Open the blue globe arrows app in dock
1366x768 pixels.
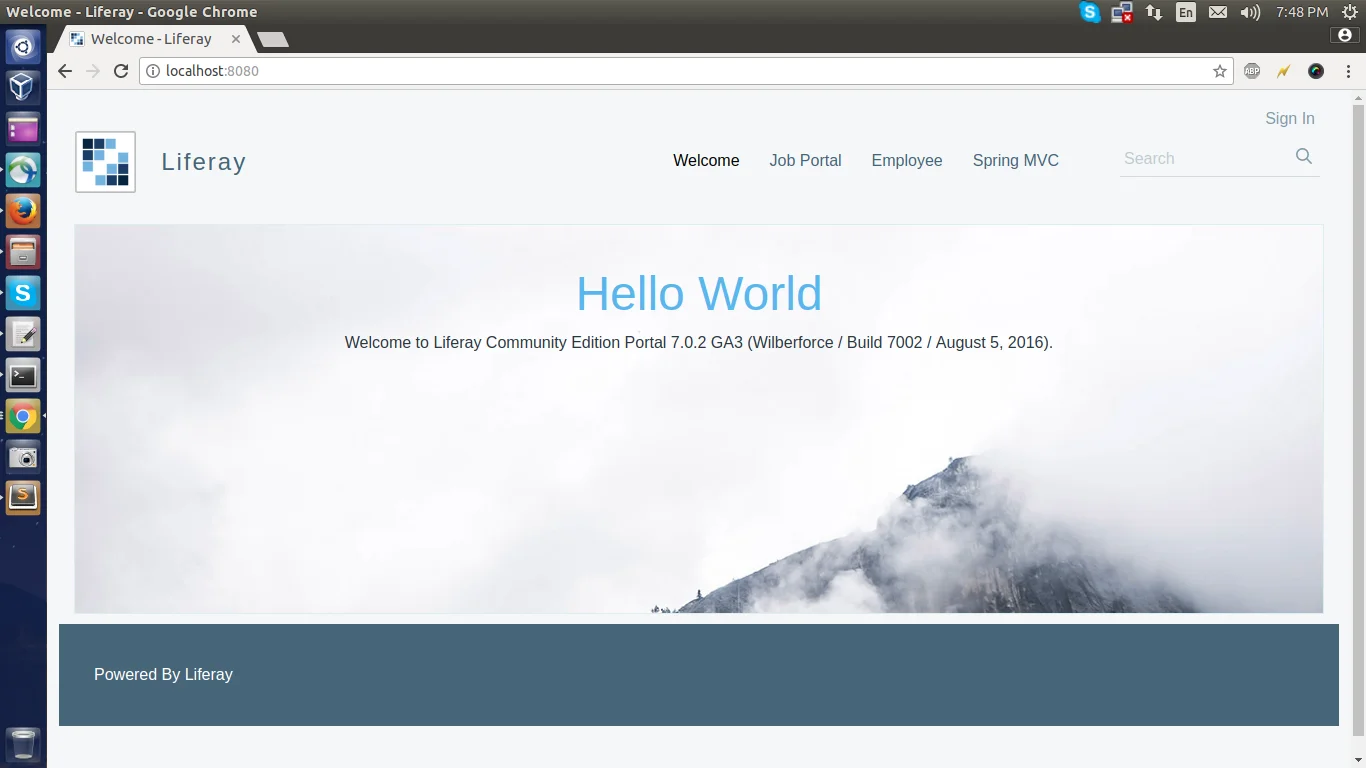point(23,170)
